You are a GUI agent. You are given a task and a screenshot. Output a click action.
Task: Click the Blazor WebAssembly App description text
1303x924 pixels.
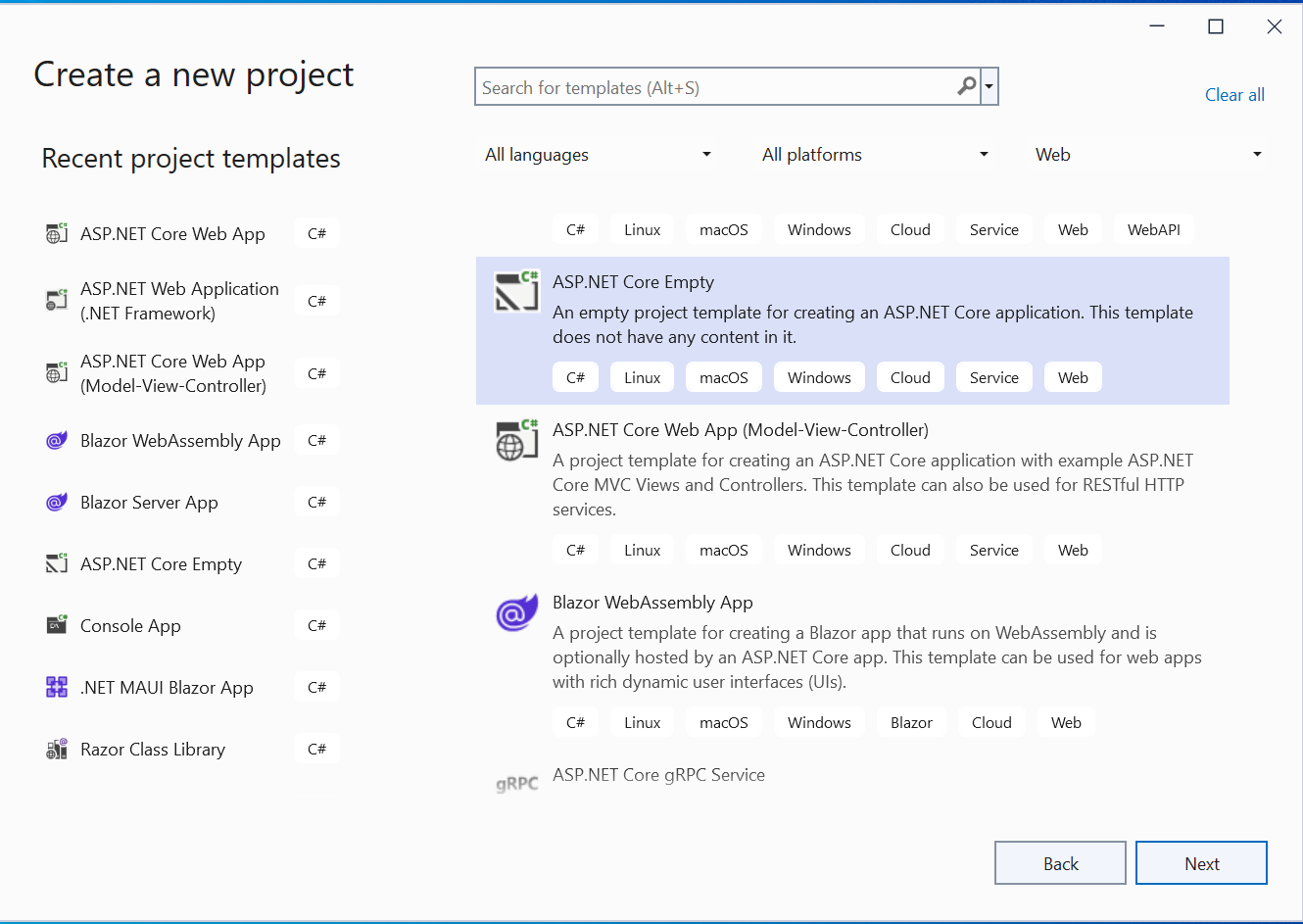pos(877,657)
